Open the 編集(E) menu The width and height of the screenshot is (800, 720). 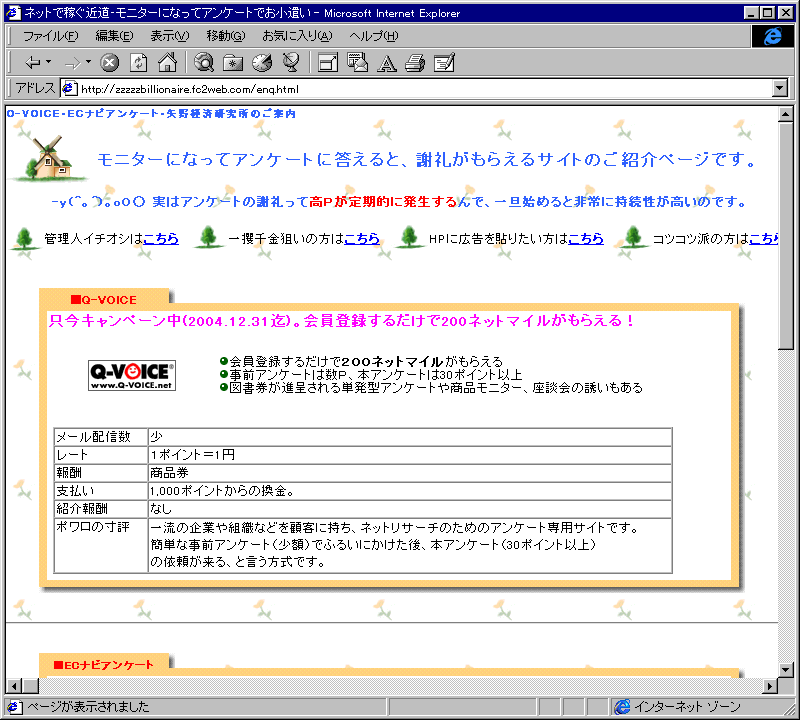click(x=114, y=36)
